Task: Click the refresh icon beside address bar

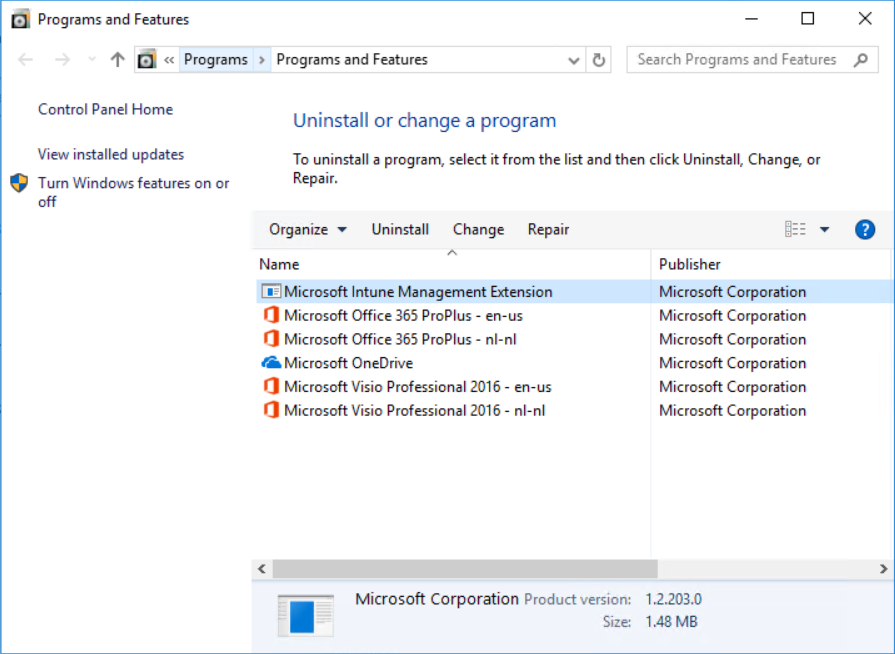Action: click(x=598, y=59)
